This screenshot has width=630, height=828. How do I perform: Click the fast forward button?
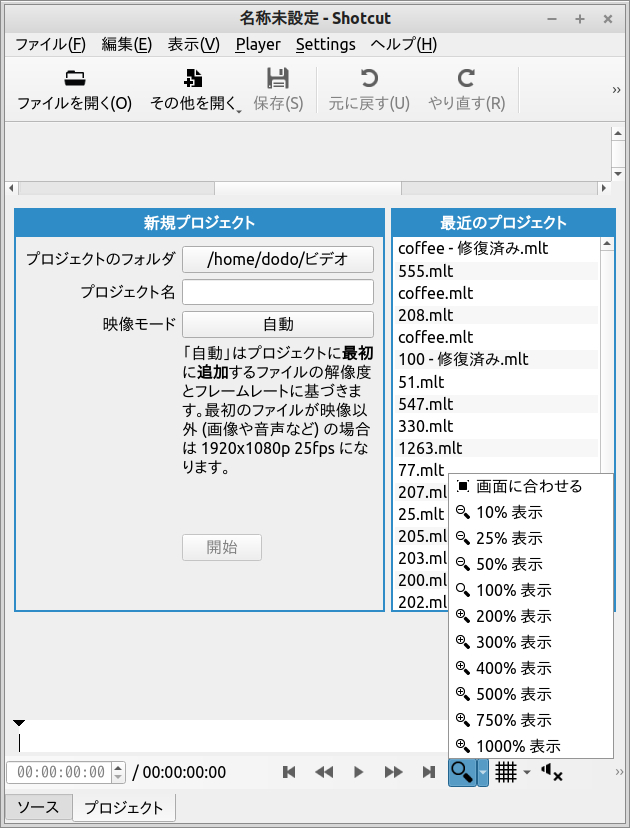point(393,773)
